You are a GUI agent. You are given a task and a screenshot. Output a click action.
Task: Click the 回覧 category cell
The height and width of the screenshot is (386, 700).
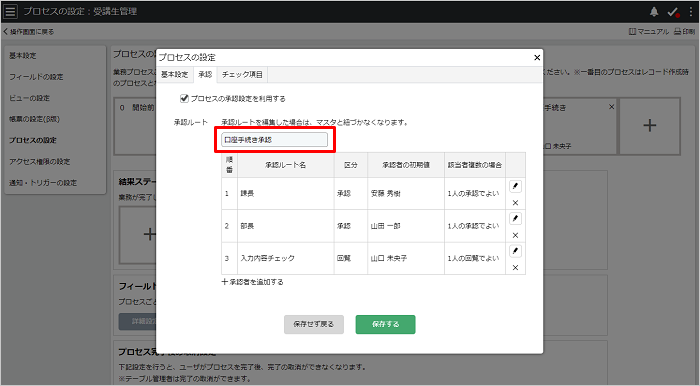tap(351, 258)
